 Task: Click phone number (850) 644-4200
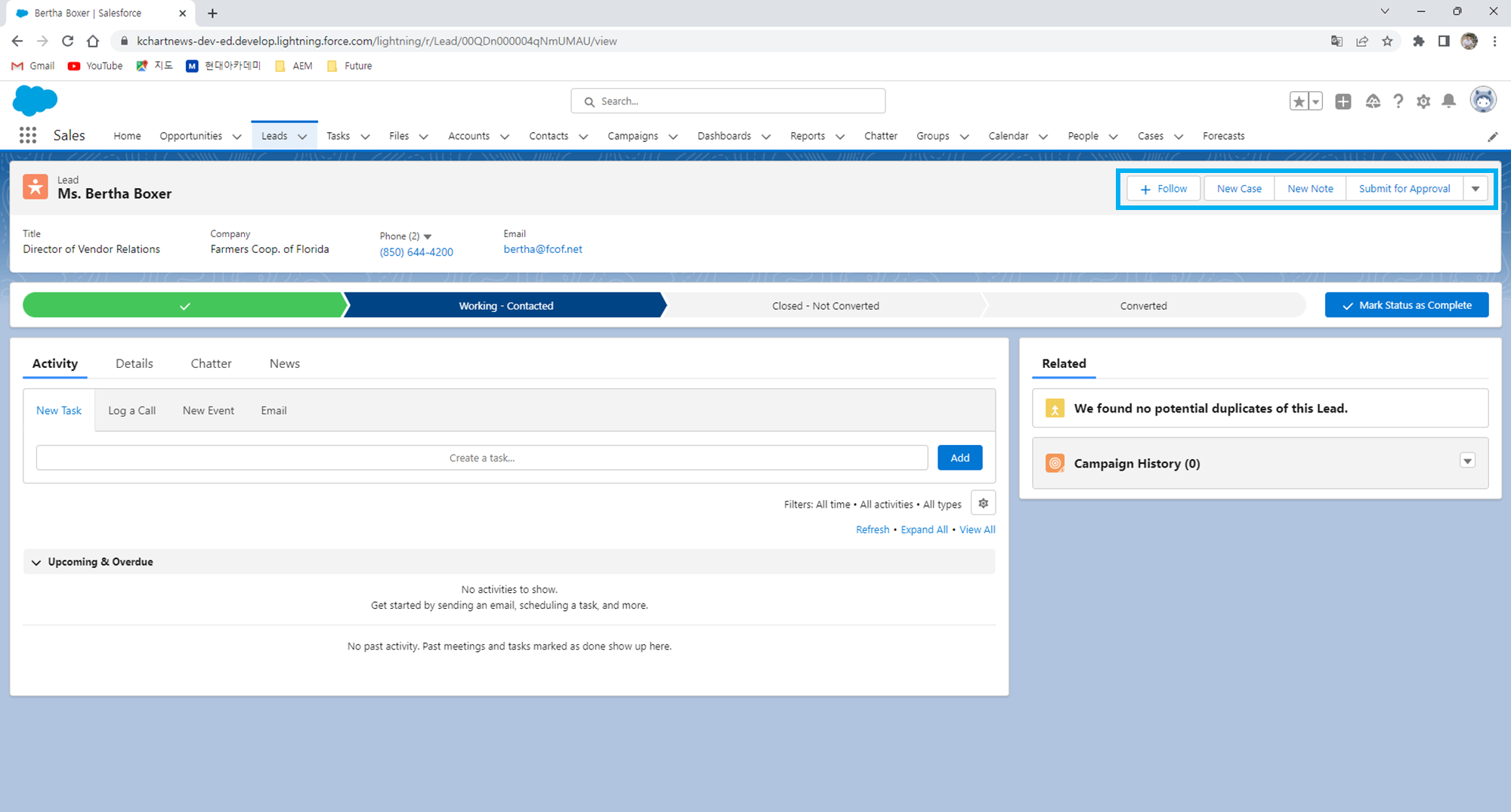[x=416, y=252]
